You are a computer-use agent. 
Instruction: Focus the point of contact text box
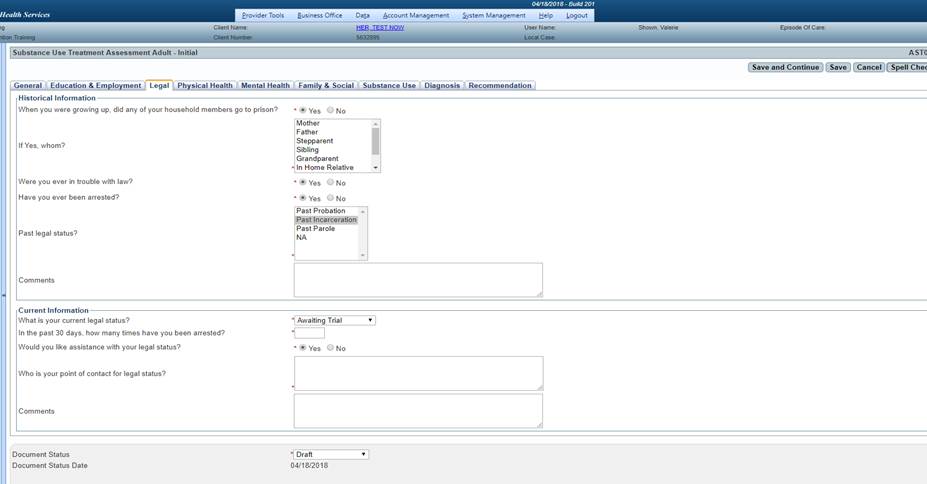coord(418,373)
